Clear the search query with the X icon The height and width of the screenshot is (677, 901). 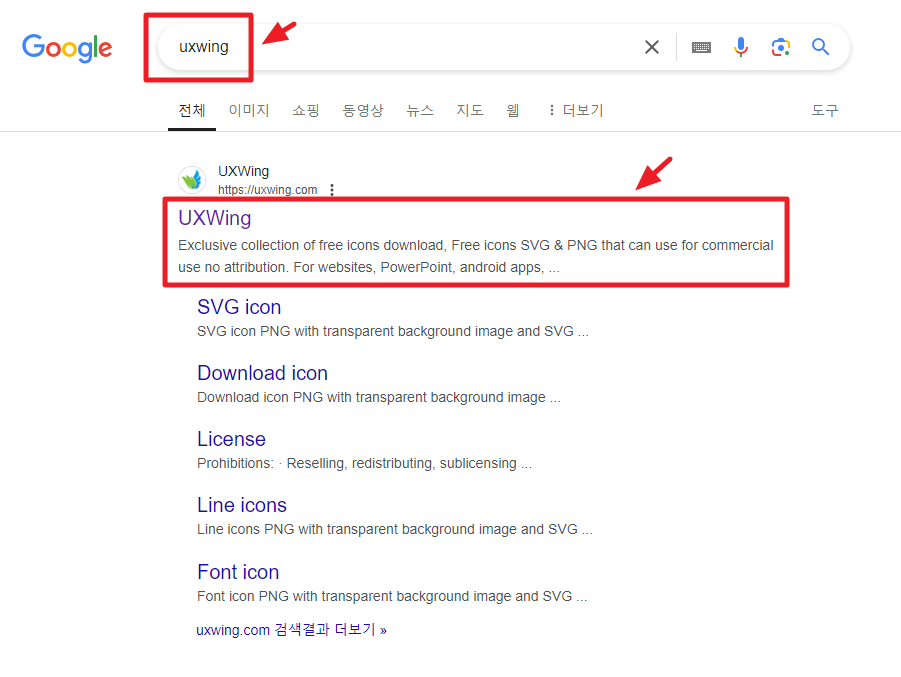(652, 46)
